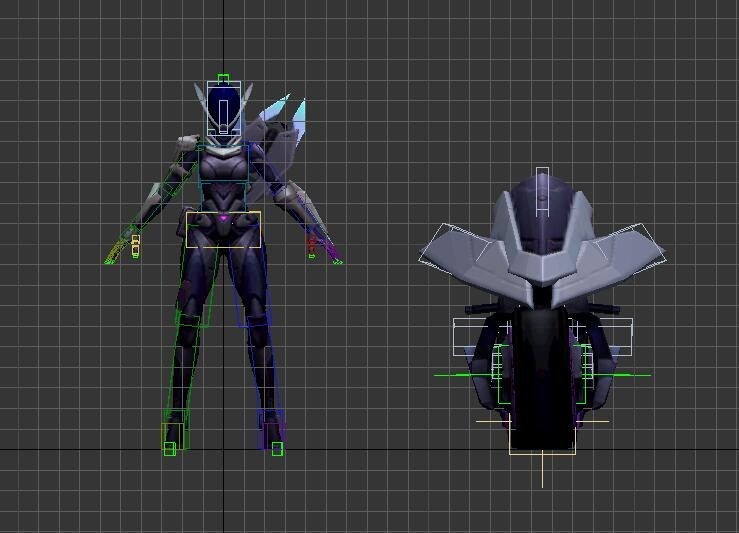Screen dimensions: 739x533
Task: Click the scene origin where dark axes cross
Action: tap(223, 449)
